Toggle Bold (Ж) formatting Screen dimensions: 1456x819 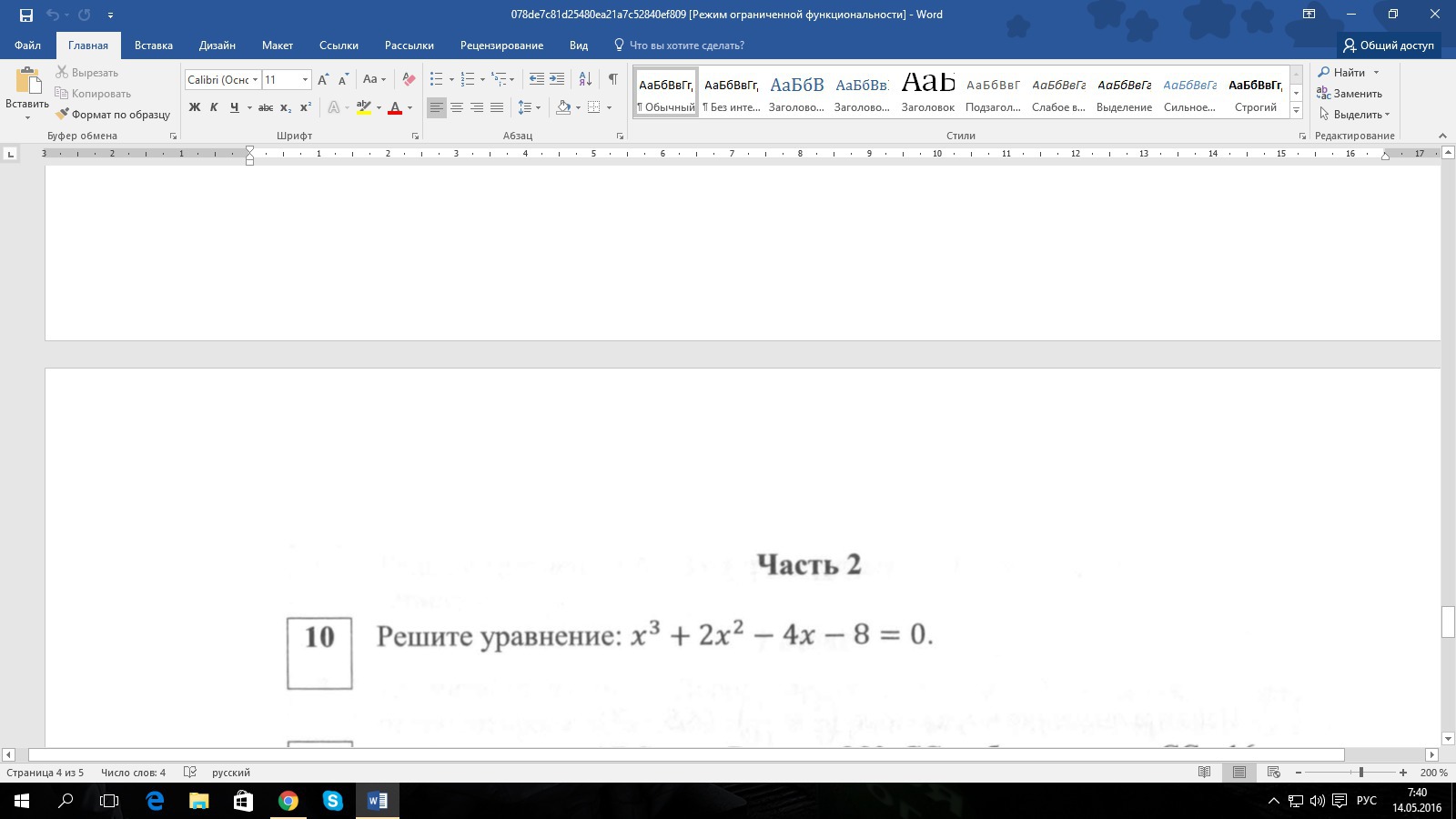[x=194, y=107]
